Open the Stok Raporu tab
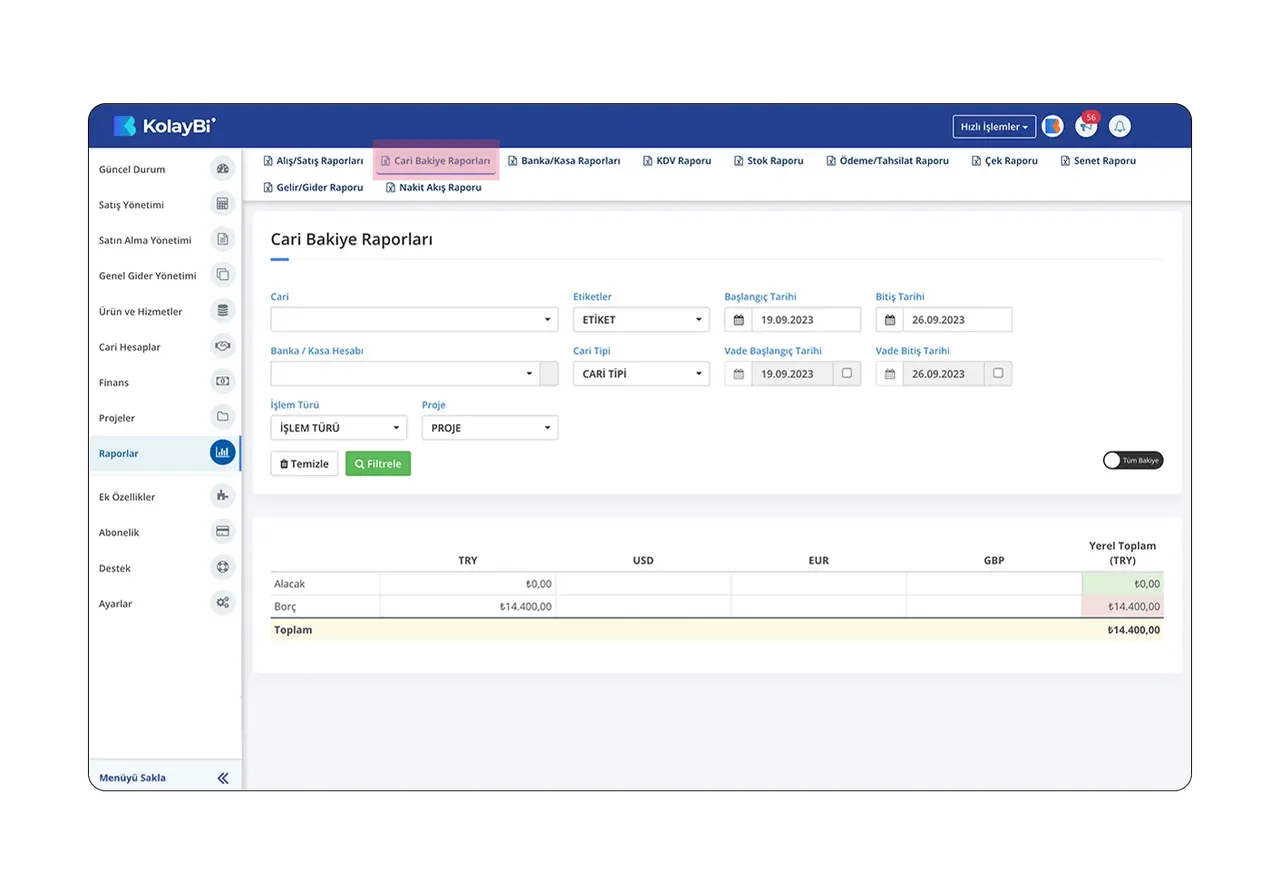 [768, 161]
